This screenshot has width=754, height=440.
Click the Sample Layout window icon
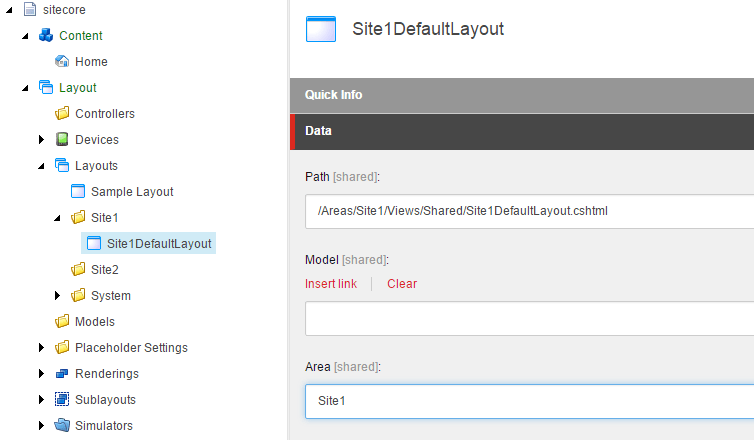coord(78,192)
